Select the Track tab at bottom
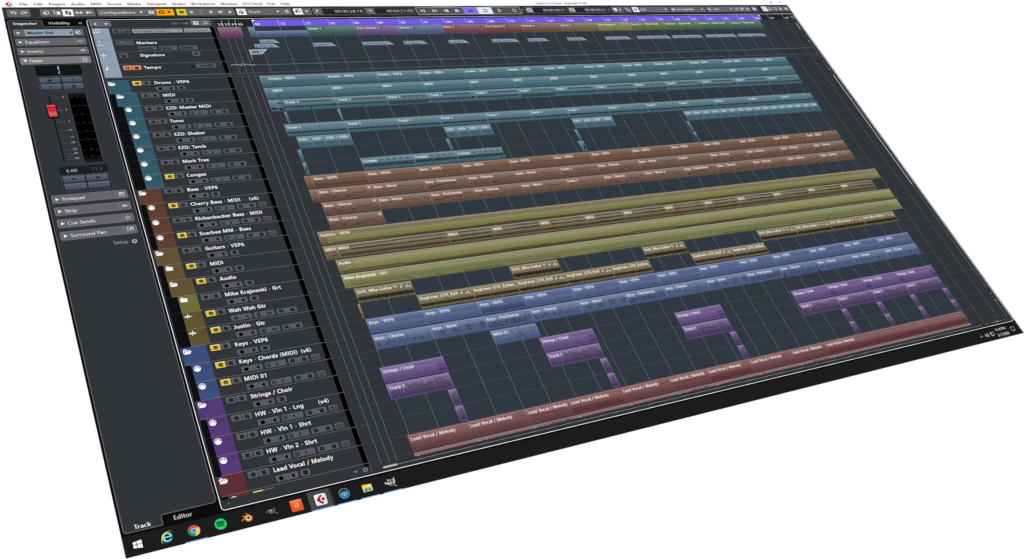 [x=142, y=525]
